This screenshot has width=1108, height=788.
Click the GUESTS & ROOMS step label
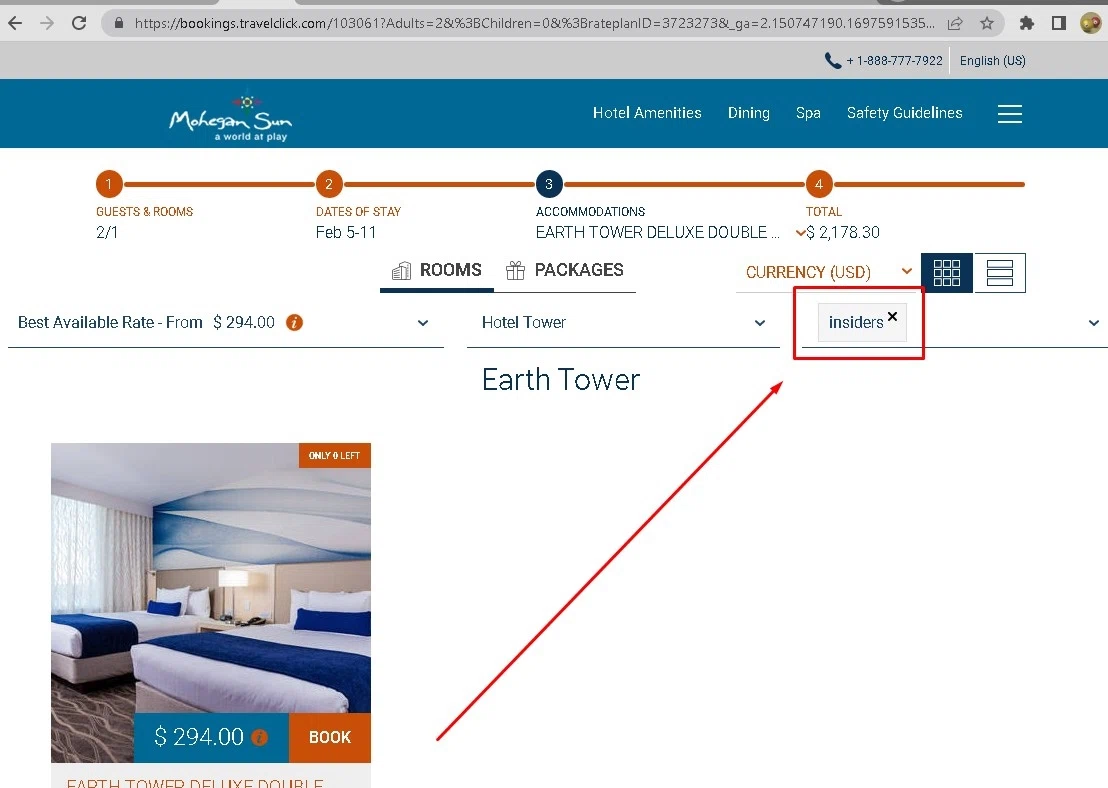144,212
